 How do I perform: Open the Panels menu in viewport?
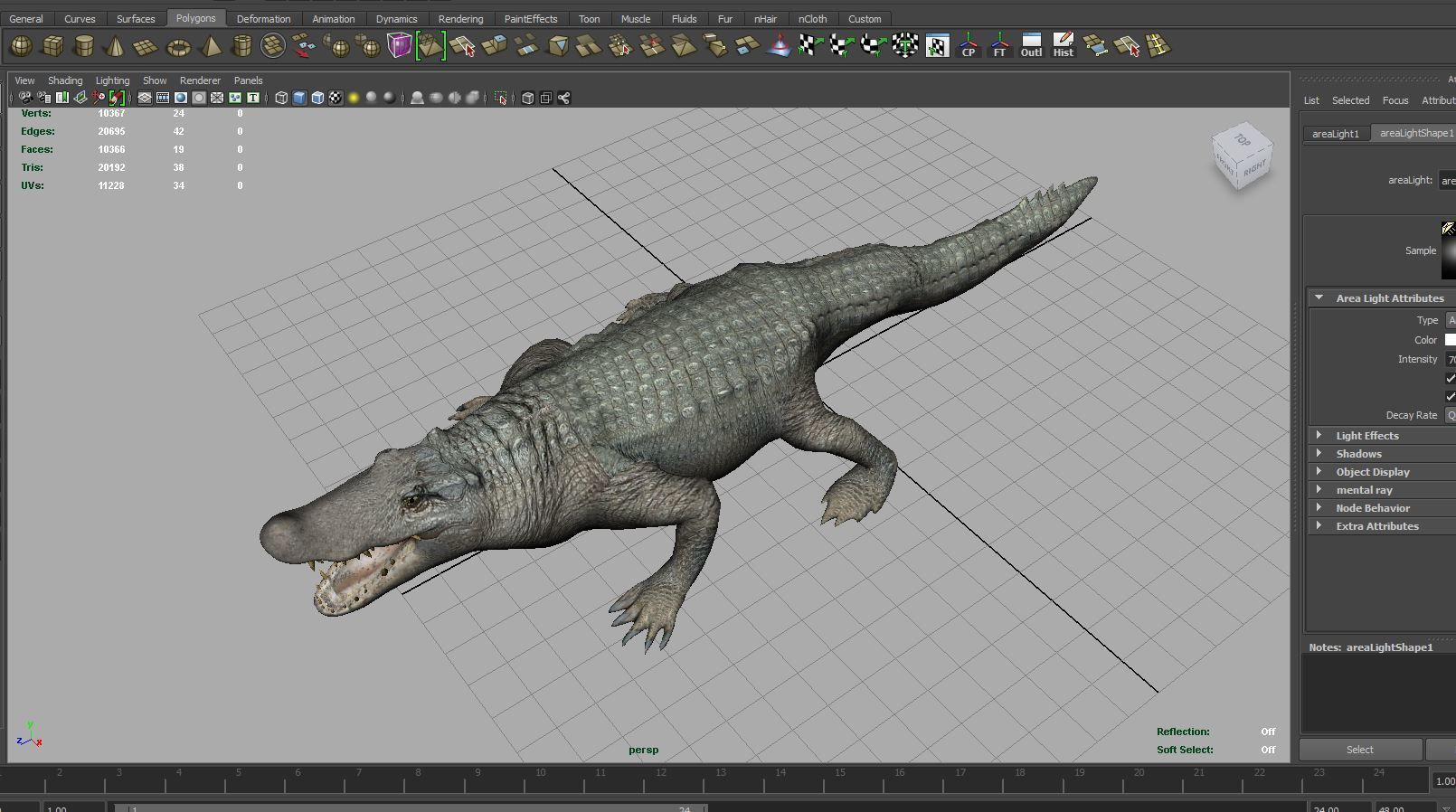(x=248, y=80)
